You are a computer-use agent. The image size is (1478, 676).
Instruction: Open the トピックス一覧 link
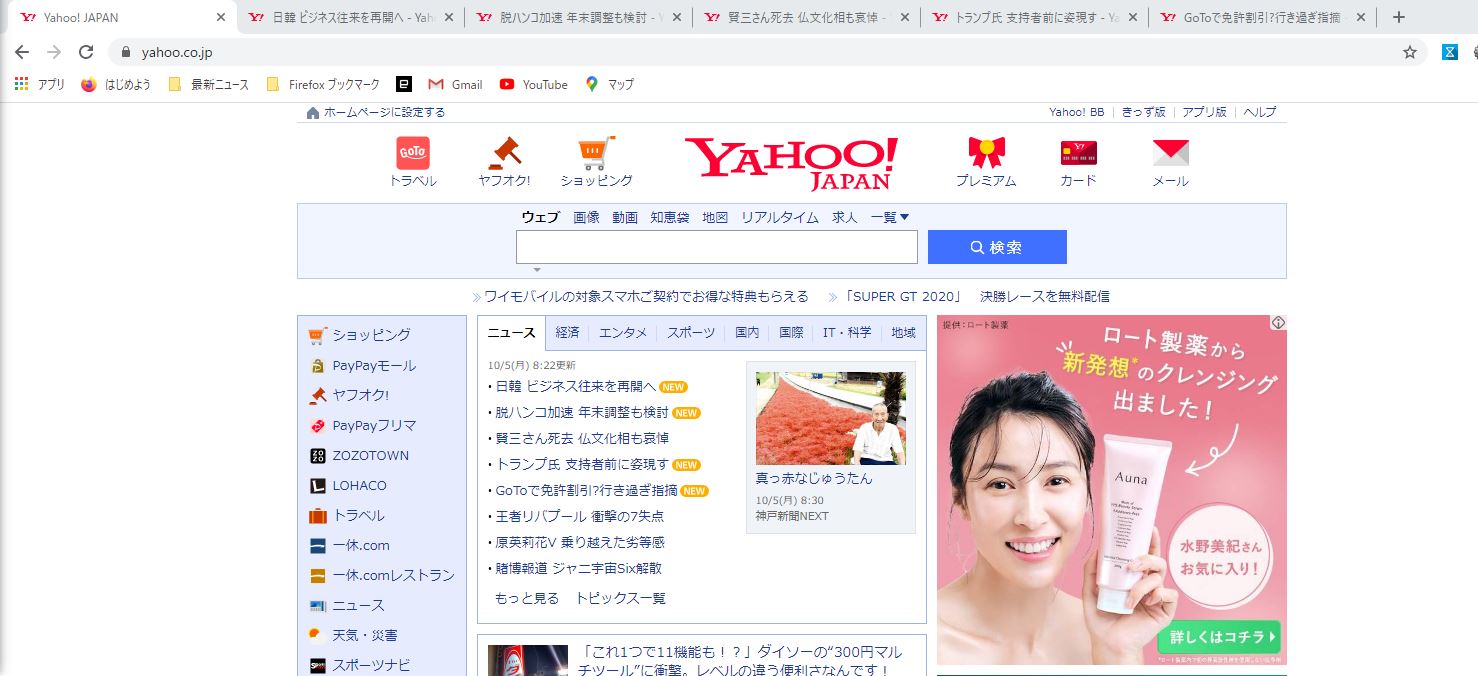coord(620,598)
